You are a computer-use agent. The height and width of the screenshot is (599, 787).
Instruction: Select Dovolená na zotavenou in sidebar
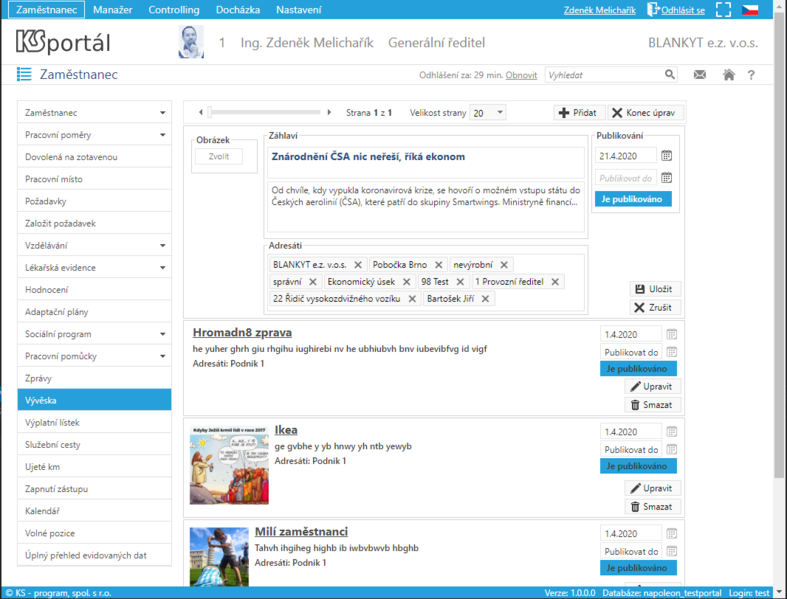(x=94, y=157)
